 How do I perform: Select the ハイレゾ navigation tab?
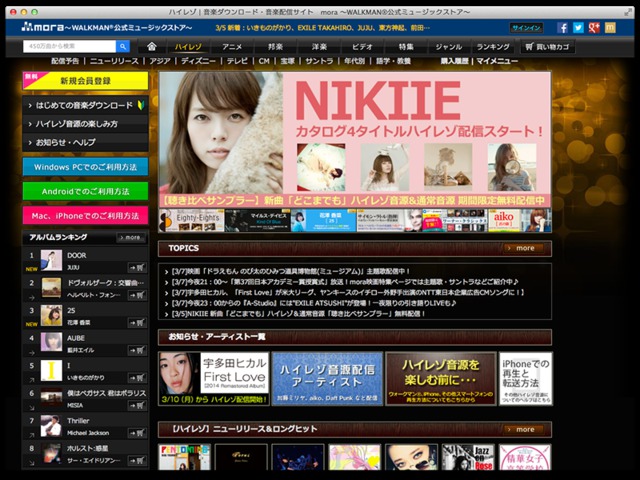[188, 46]
